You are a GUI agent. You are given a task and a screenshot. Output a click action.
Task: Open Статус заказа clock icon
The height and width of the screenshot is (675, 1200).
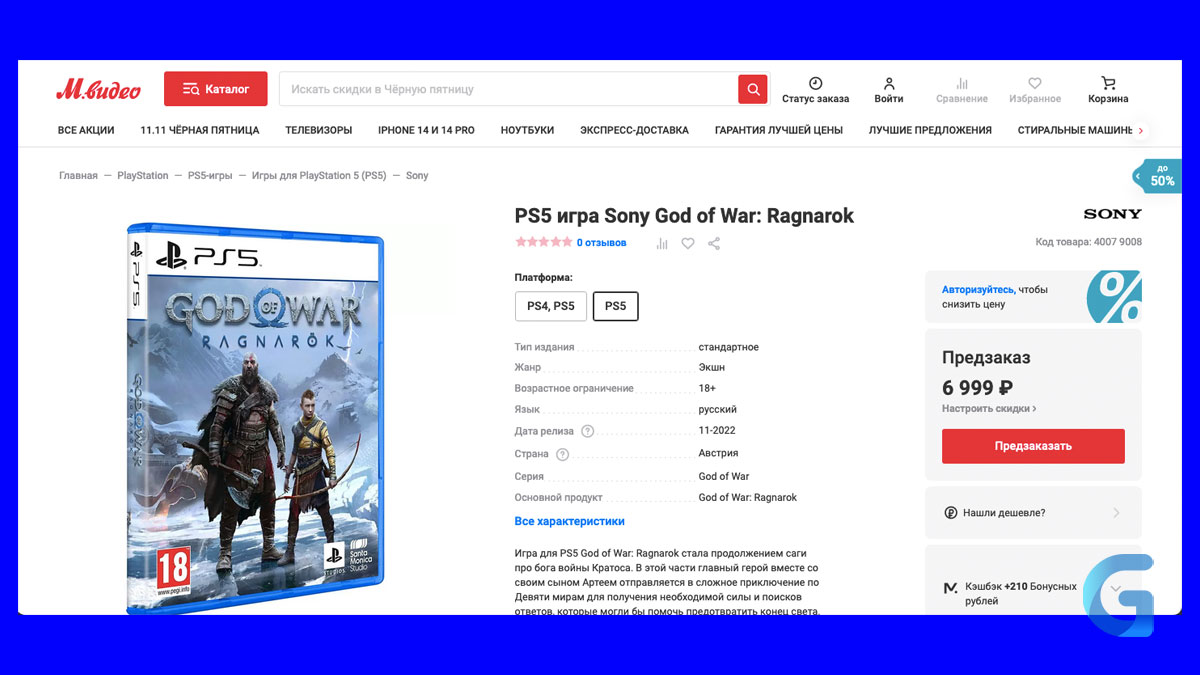click(x=815, y=83)
